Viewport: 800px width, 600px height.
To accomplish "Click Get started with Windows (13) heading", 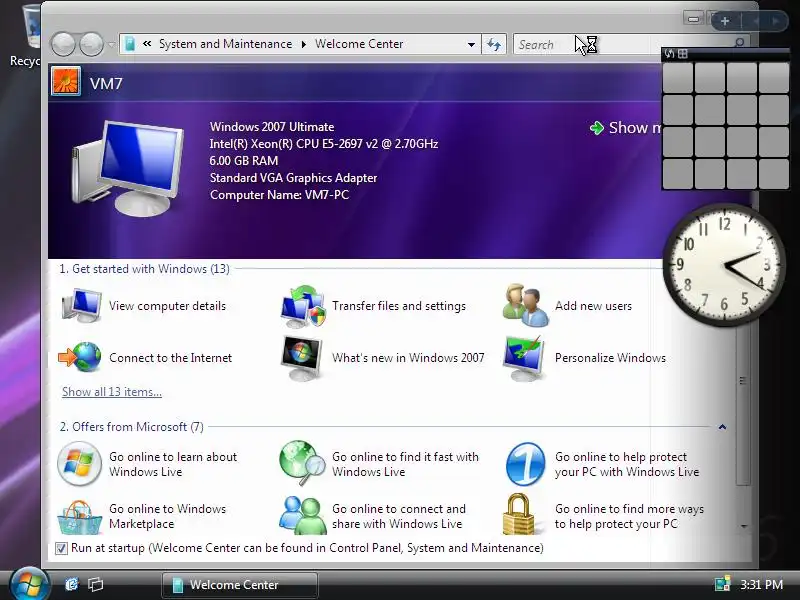I will [144, 269].
